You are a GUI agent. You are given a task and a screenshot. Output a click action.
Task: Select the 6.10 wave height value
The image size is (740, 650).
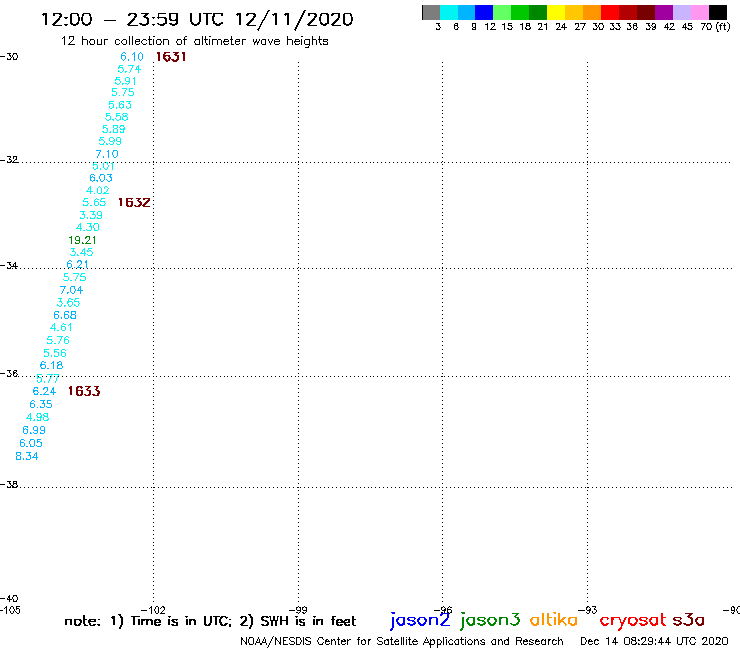(132, 57)
